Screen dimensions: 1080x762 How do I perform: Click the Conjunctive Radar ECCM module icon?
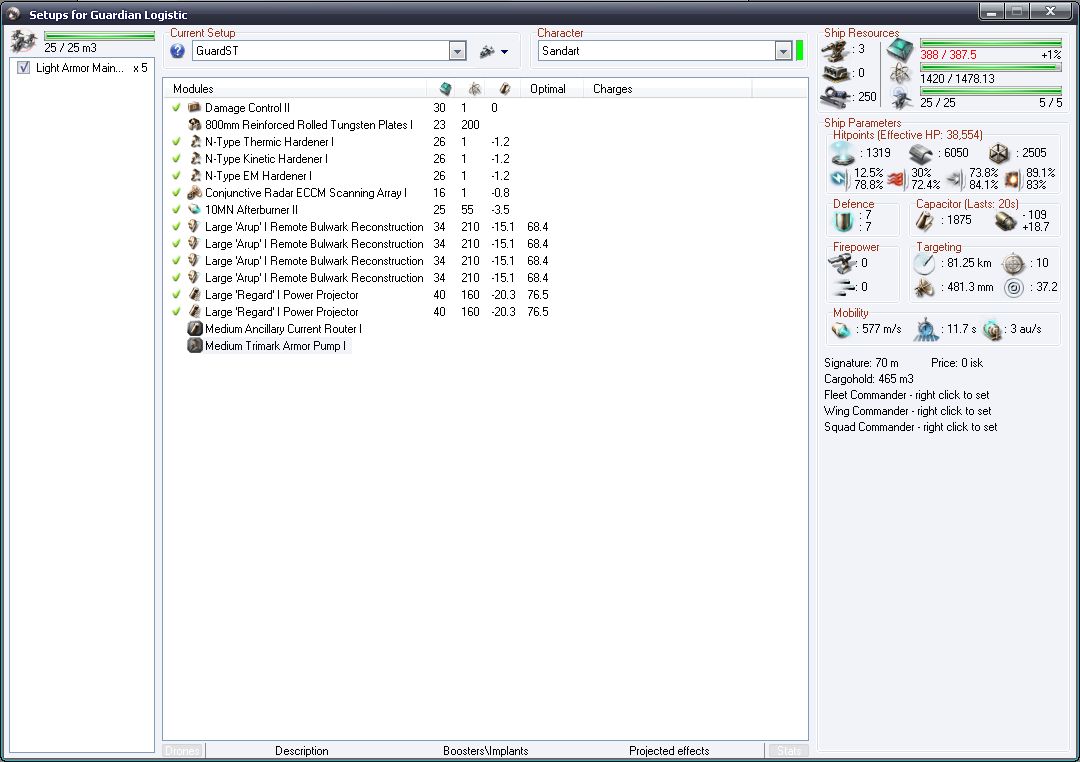point(195,193)
